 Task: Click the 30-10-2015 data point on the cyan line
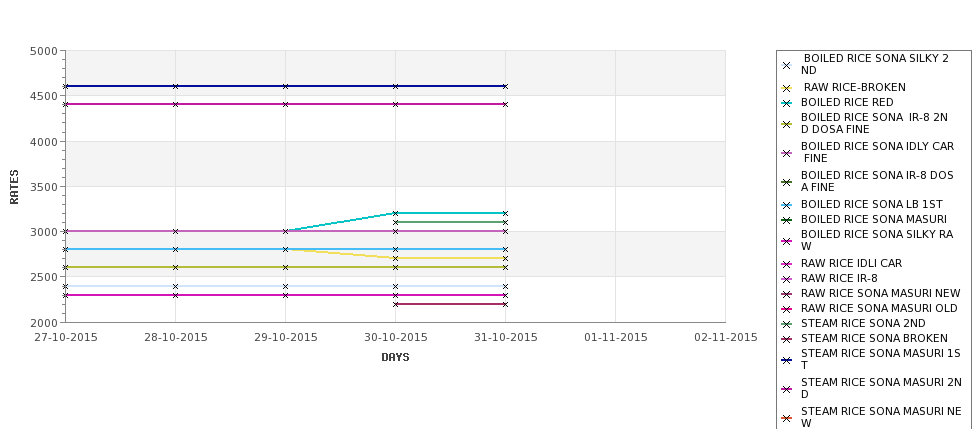click(x=395, y=213)
